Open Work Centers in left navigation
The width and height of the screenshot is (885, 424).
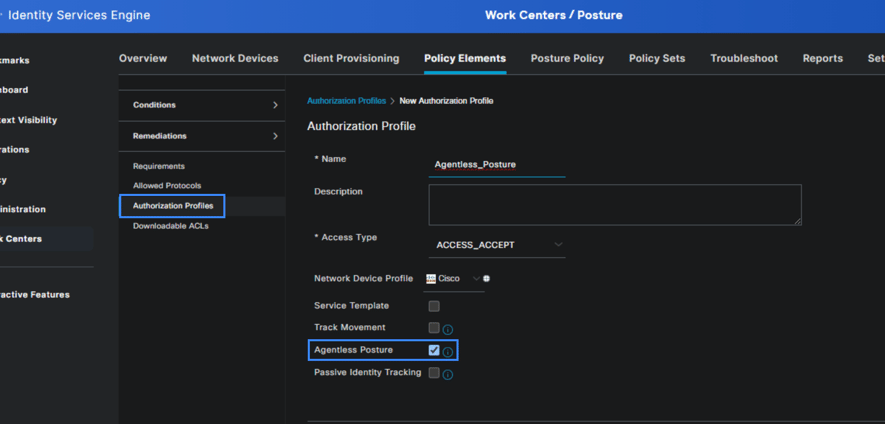(x=21, y=239)
